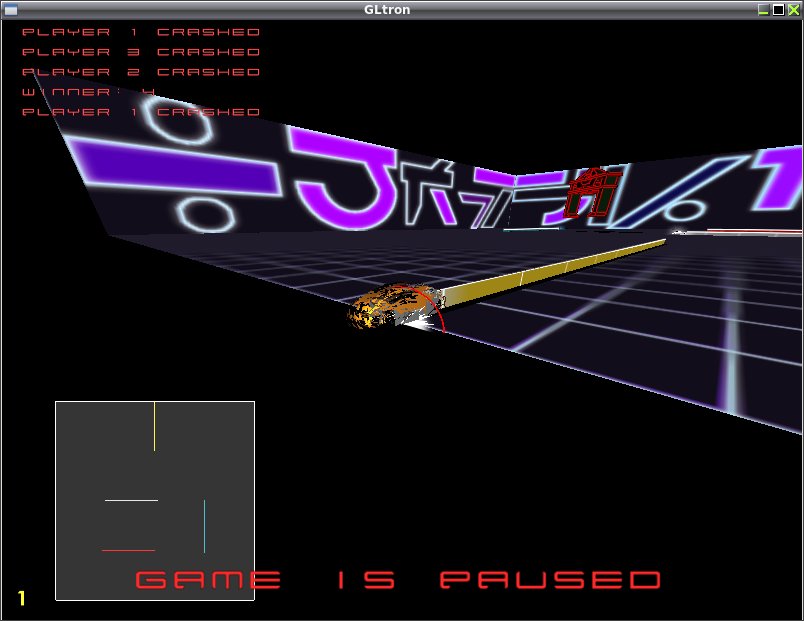Click the "WINNER: 4" console message

click(88, 92)
